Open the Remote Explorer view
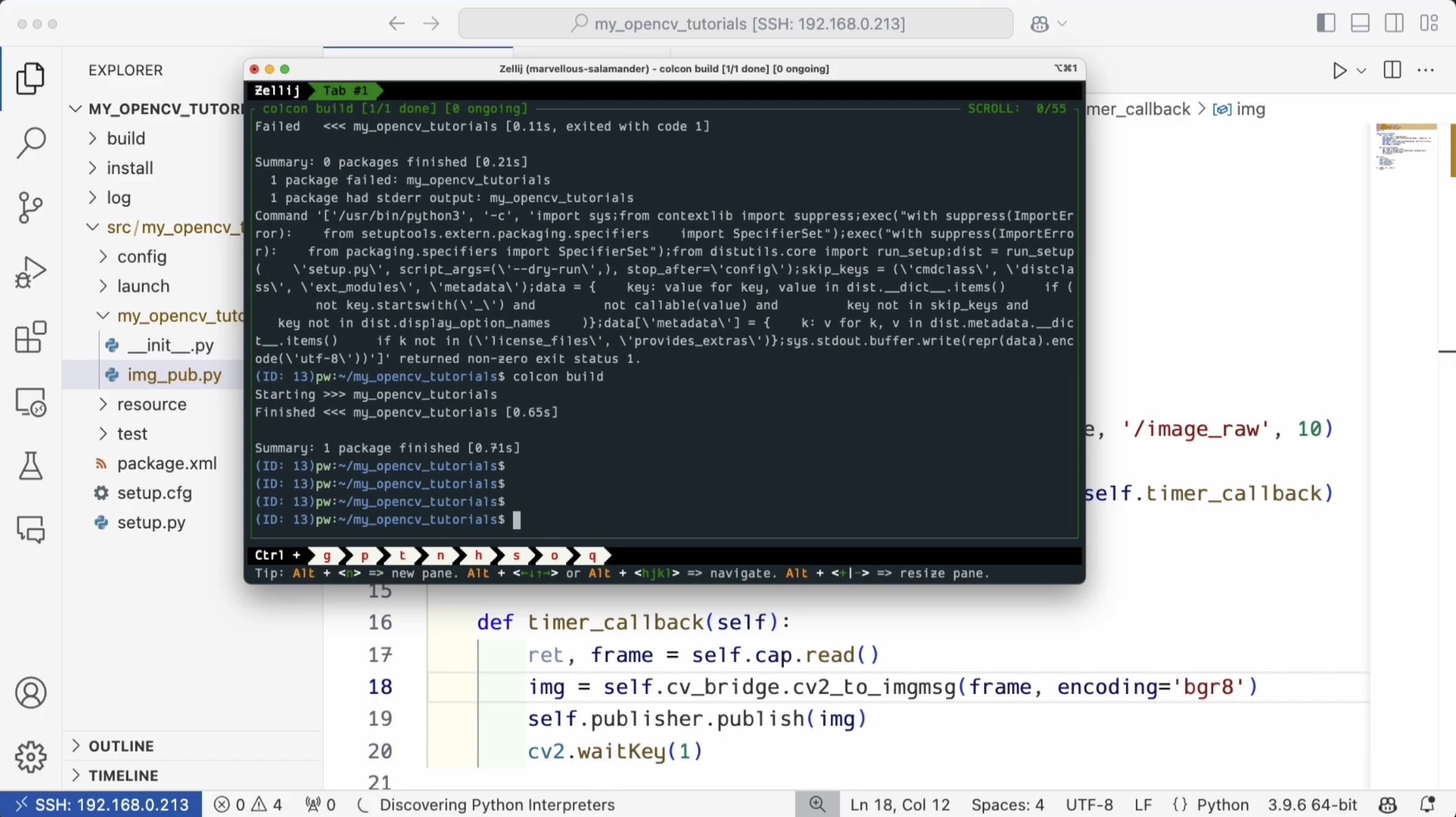Viewport: 1456px width, 817px height. (30, 402)
